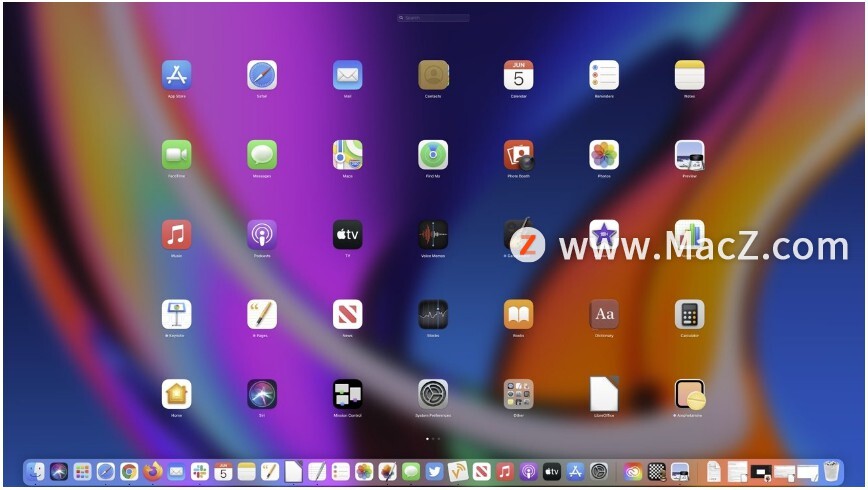Open Messages in the Launchpad grid
The image size is (868, 490).
pyautogui.click(x=262, y=154)
